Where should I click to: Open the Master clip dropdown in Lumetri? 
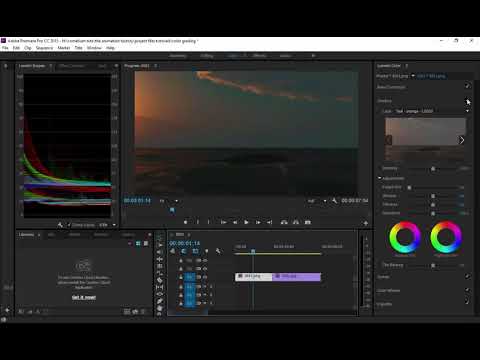[x=413, y=76]
